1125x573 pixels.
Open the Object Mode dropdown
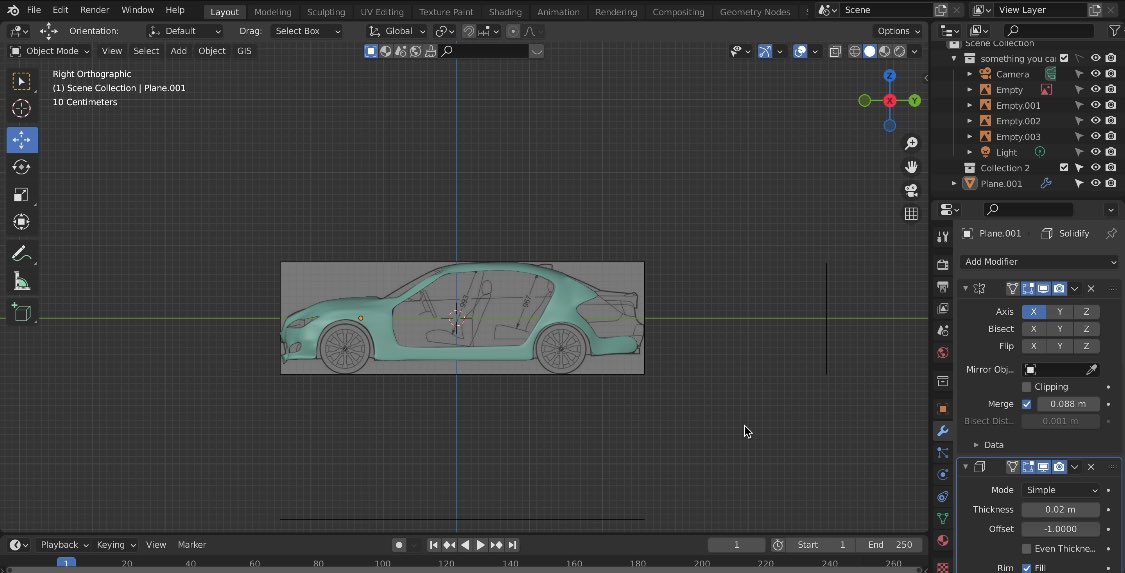coord(50,51)
